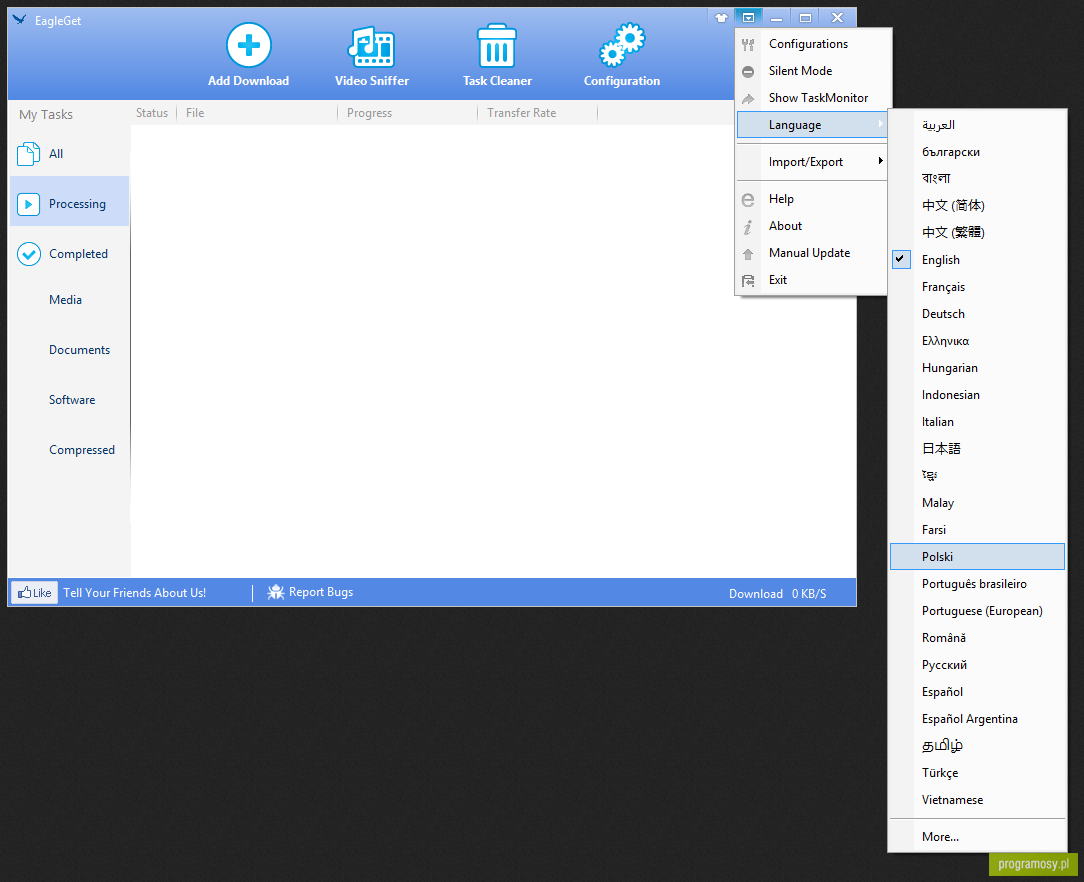
Task: Open the Configuration gears icon
Action: pyautogui.click(x=622, y=46)
